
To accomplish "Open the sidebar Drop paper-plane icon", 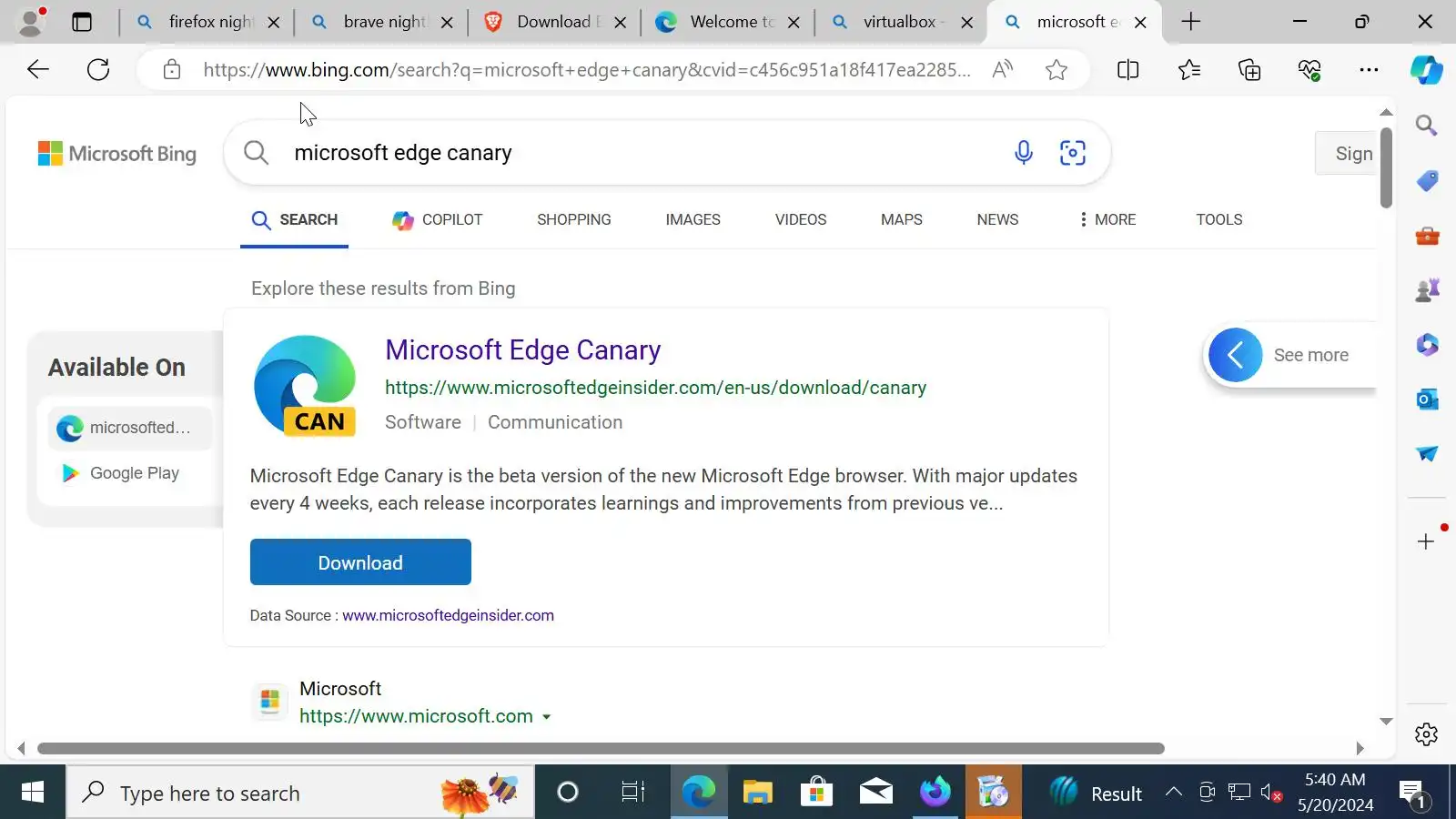I will 1427,453.
